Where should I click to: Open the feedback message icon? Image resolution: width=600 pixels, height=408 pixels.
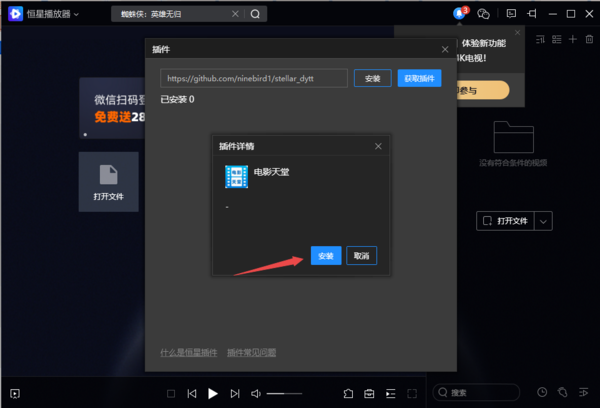pos(511,14)
